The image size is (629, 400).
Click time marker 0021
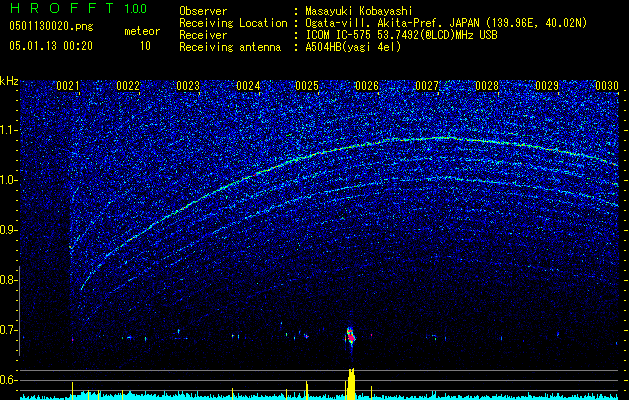(x=67, y=86)
